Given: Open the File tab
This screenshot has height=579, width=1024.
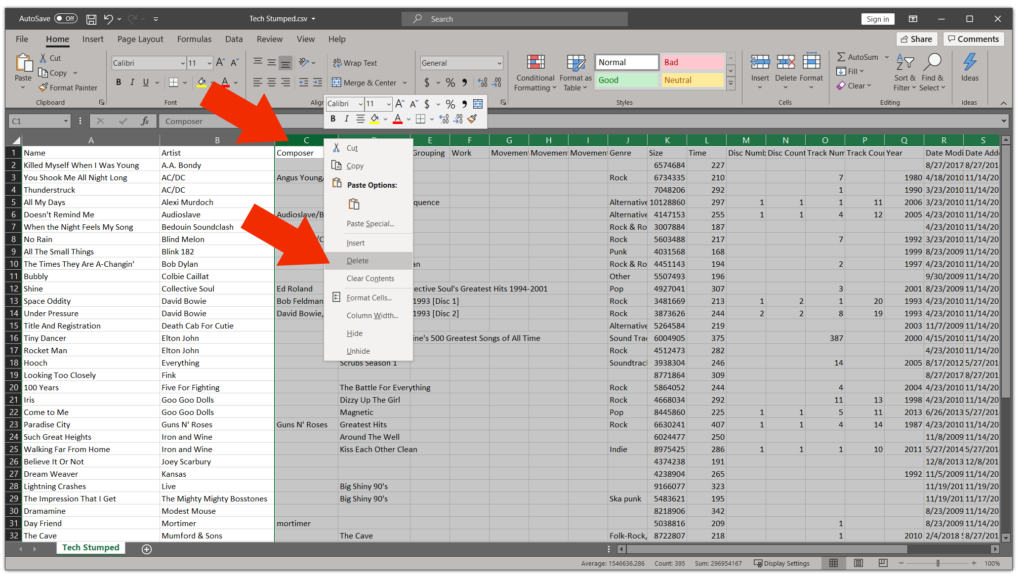Looking at the screenshot, I should (22, 39).
